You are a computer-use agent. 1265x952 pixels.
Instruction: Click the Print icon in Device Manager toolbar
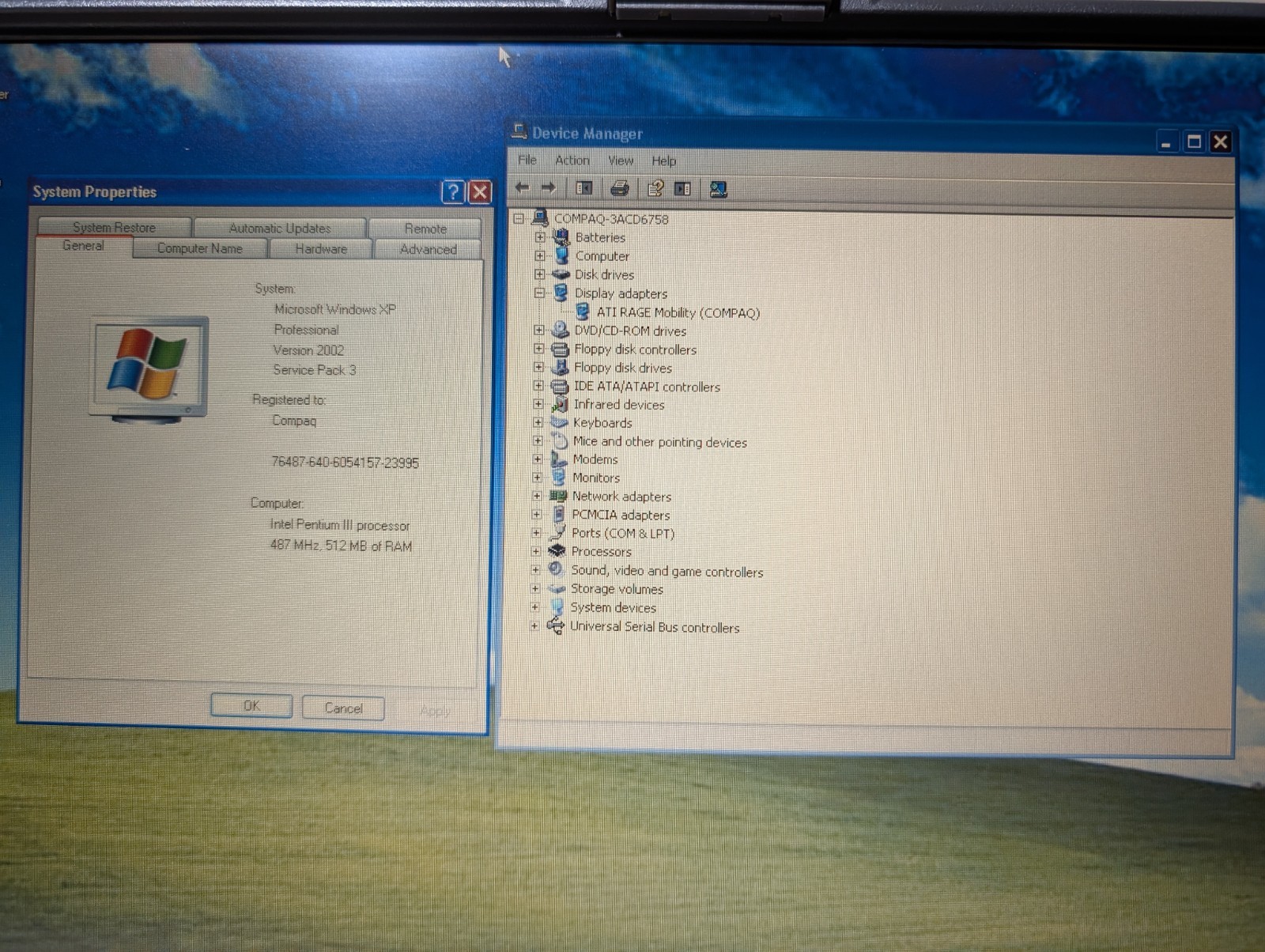click(x=620, y=188)
